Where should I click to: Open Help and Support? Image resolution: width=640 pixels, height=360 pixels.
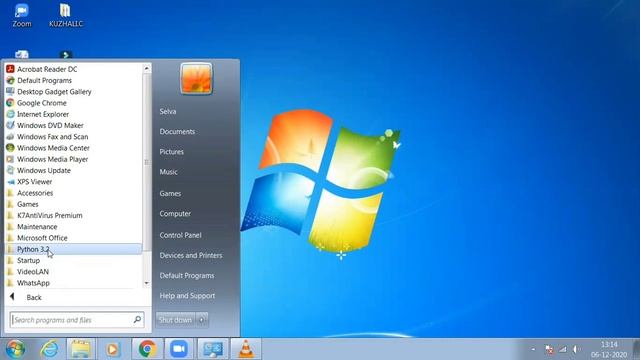point(187,296)
